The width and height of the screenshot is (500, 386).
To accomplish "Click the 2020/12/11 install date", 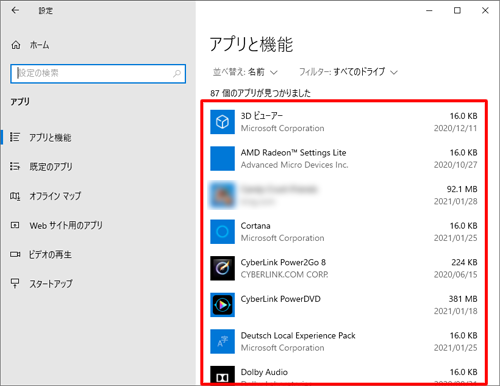I will [x=455, y=128].
